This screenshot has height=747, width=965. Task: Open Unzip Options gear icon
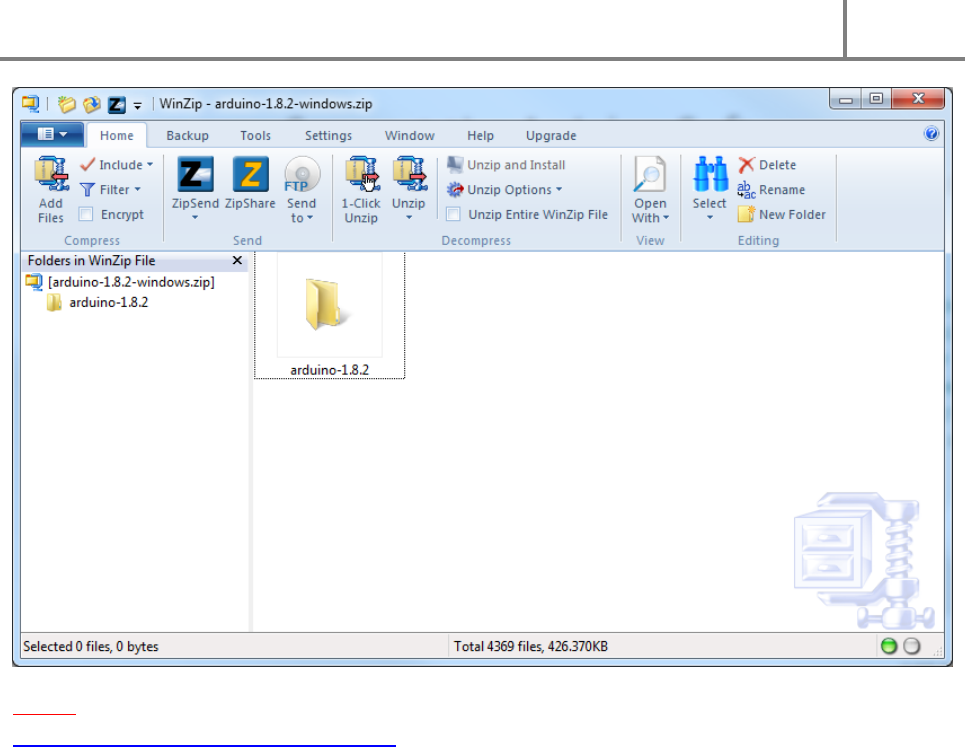455,190
